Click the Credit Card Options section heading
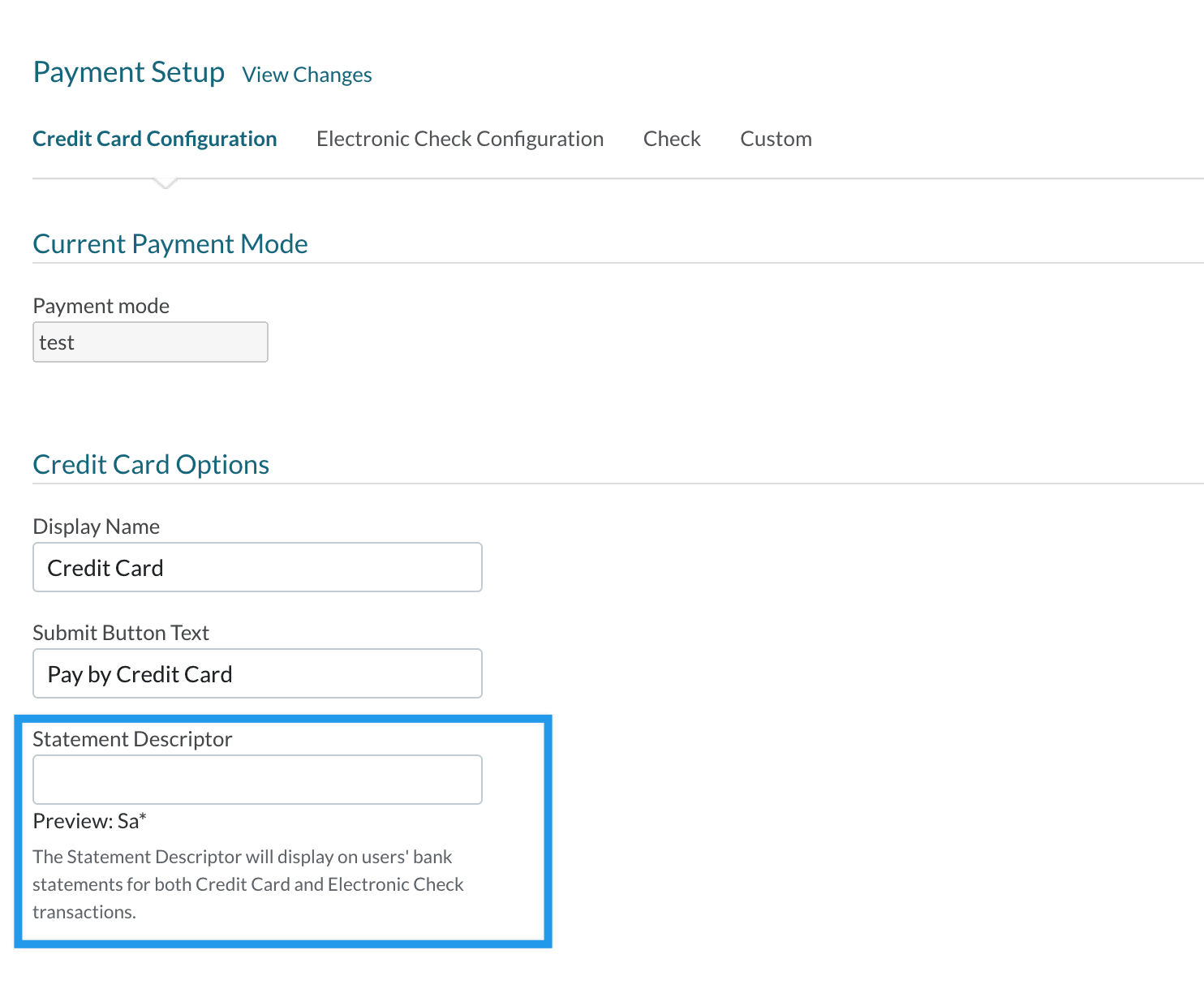Screen dimensions: 1204x993 (x=151, y=465)
